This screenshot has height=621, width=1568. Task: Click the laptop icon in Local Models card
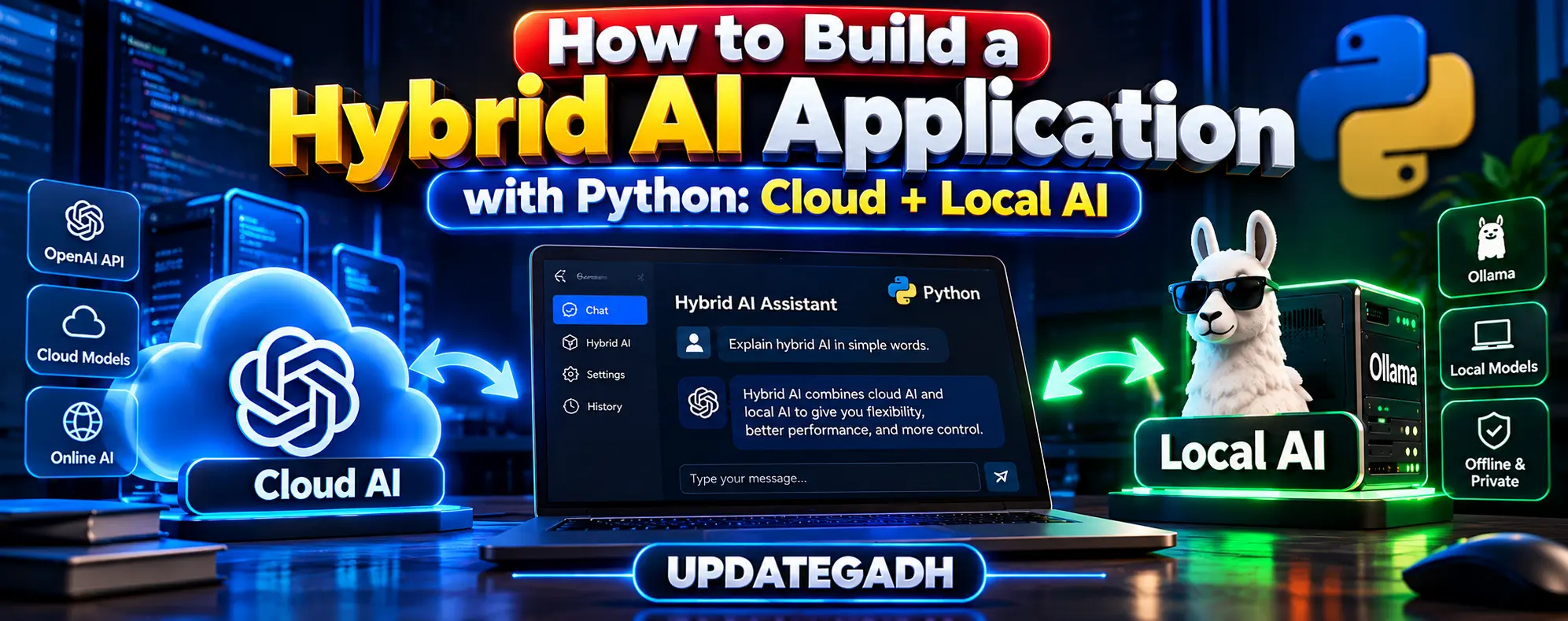coord(1492,335)
